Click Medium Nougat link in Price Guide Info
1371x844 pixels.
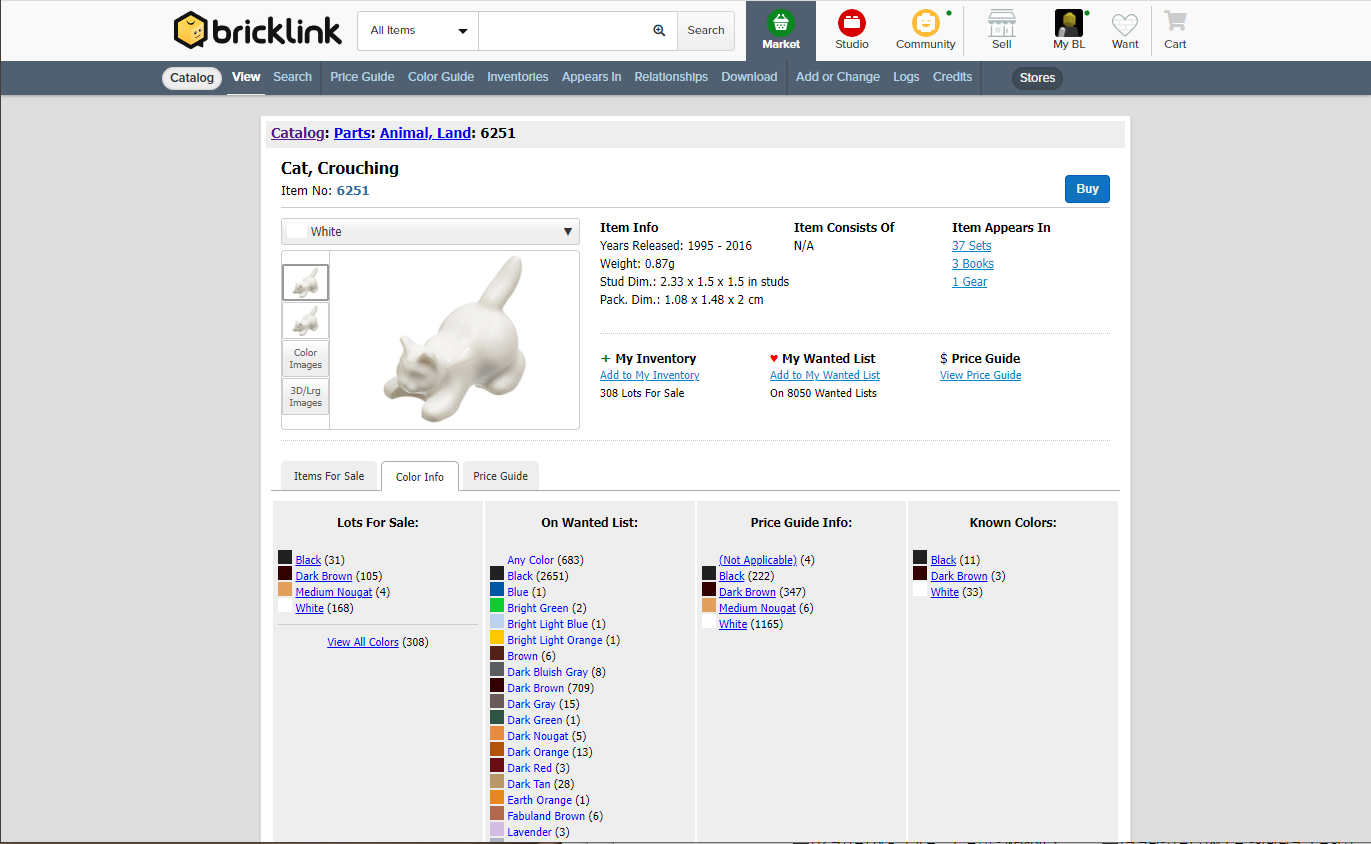point(758,608)
